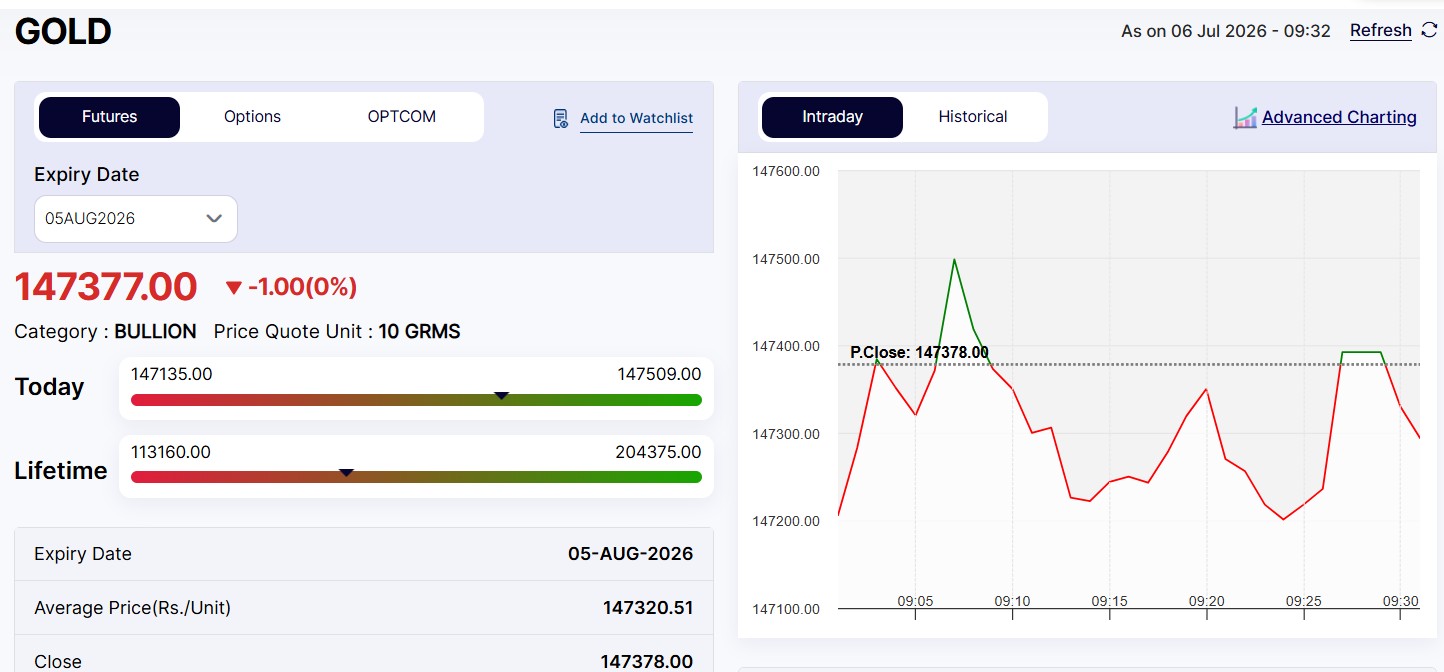Click the As on 06 Jul 2026 timestamp
The image size is (1444, 672).
click(x=1226, y=31)
